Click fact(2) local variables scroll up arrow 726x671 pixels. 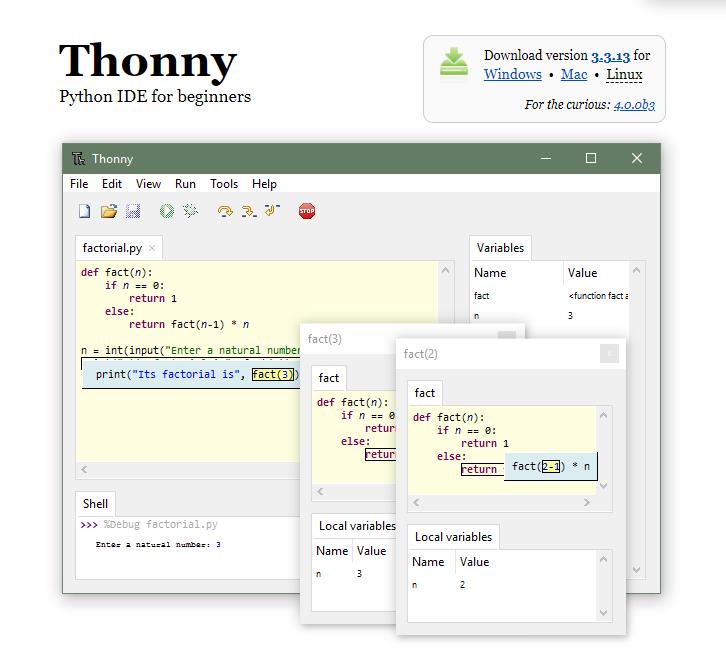[603, 559]
